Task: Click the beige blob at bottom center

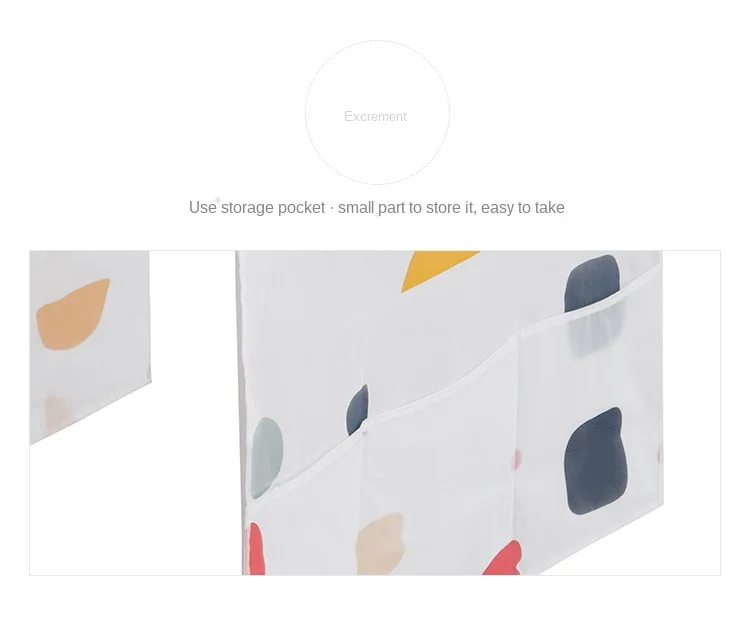Action: point(381,543)
